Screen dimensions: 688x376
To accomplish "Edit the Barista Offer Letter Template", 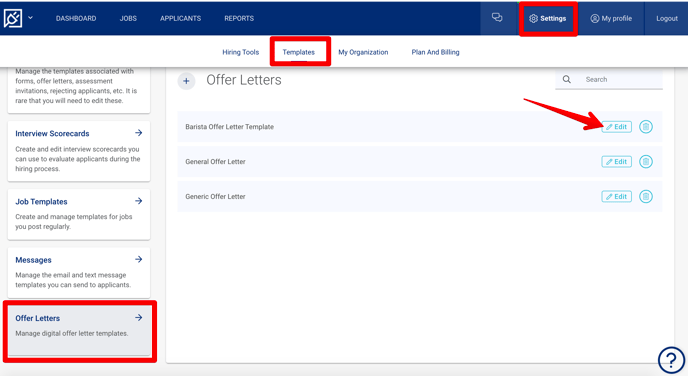I will pyautogui.click(x=616, y=127).
